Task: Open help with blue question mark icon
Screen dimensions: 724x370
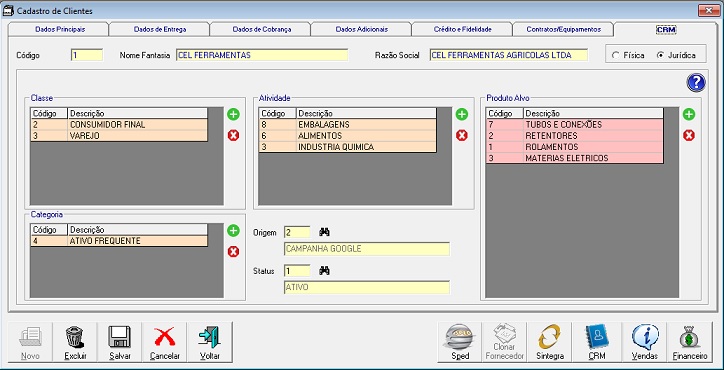Action: pos(696,83)
